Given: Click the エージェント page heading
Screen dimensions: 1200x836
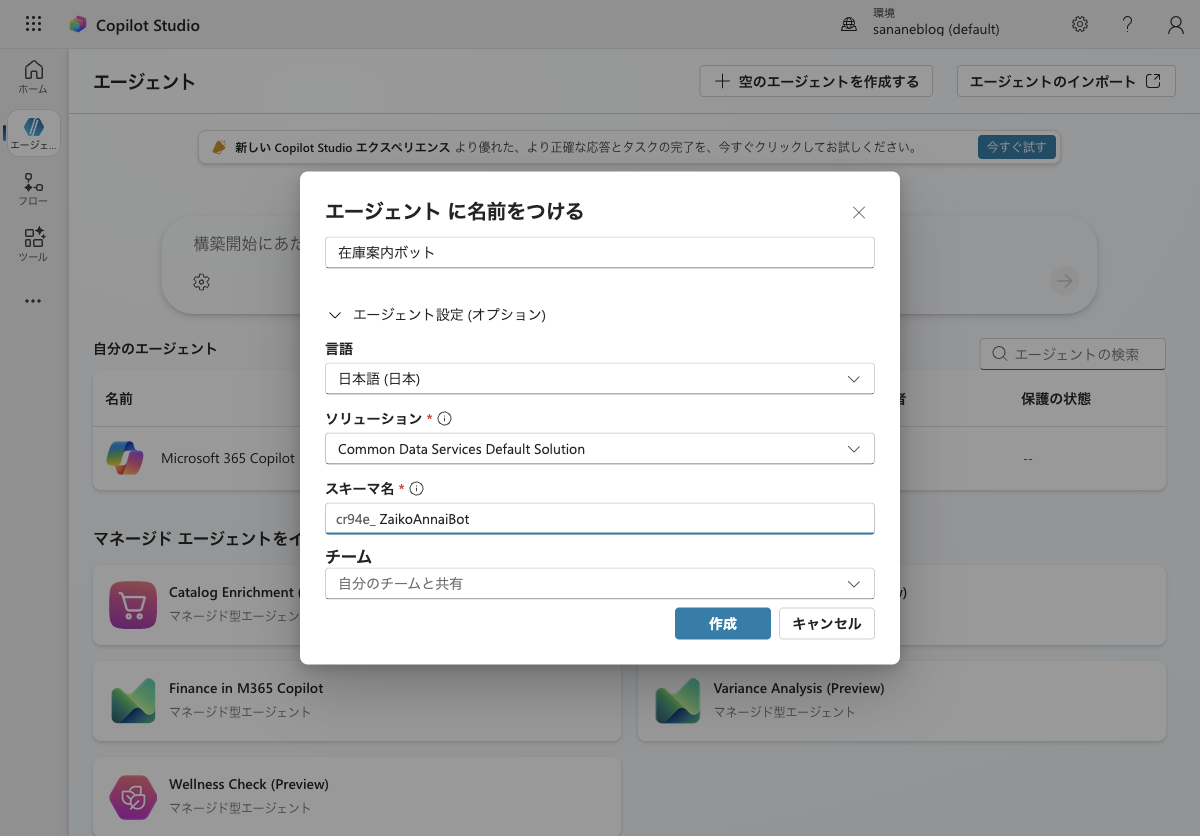Looking at the screenshot, I should 144,82.
